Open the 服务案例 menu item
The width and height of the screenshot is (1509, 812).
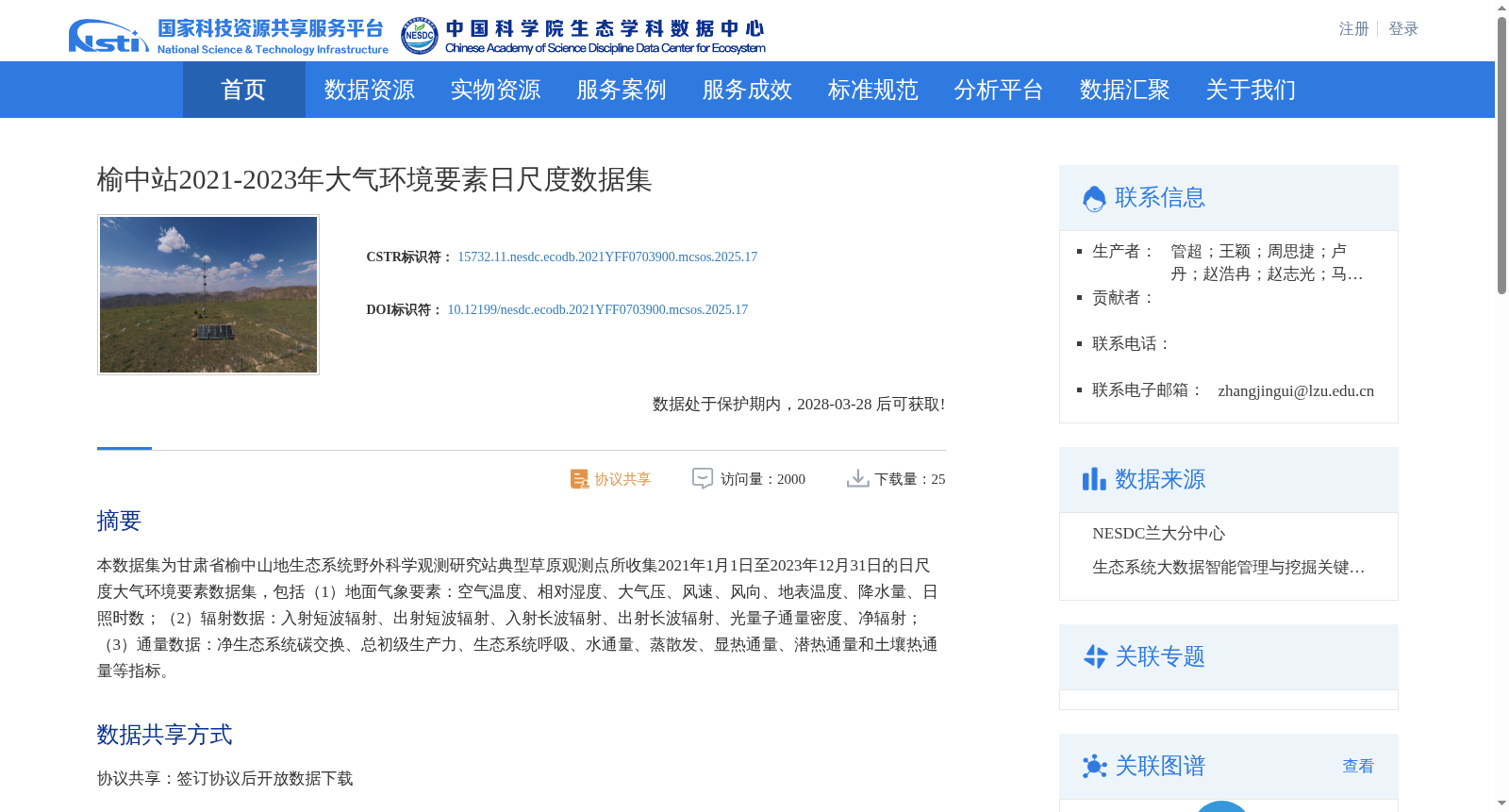[x=622, y=90]
